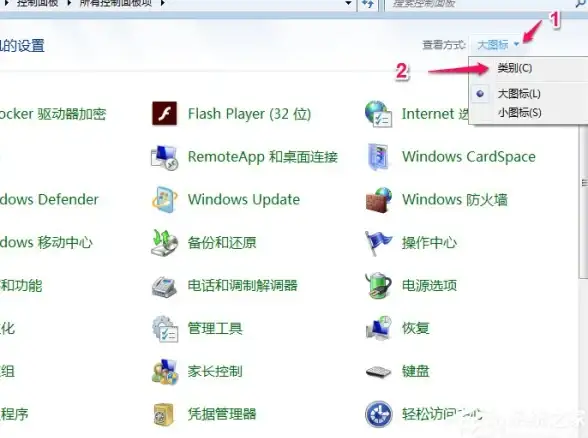Click the 操作中心 flag icon
This screenshot has width=588, height=438.
[x=378, y=243]
